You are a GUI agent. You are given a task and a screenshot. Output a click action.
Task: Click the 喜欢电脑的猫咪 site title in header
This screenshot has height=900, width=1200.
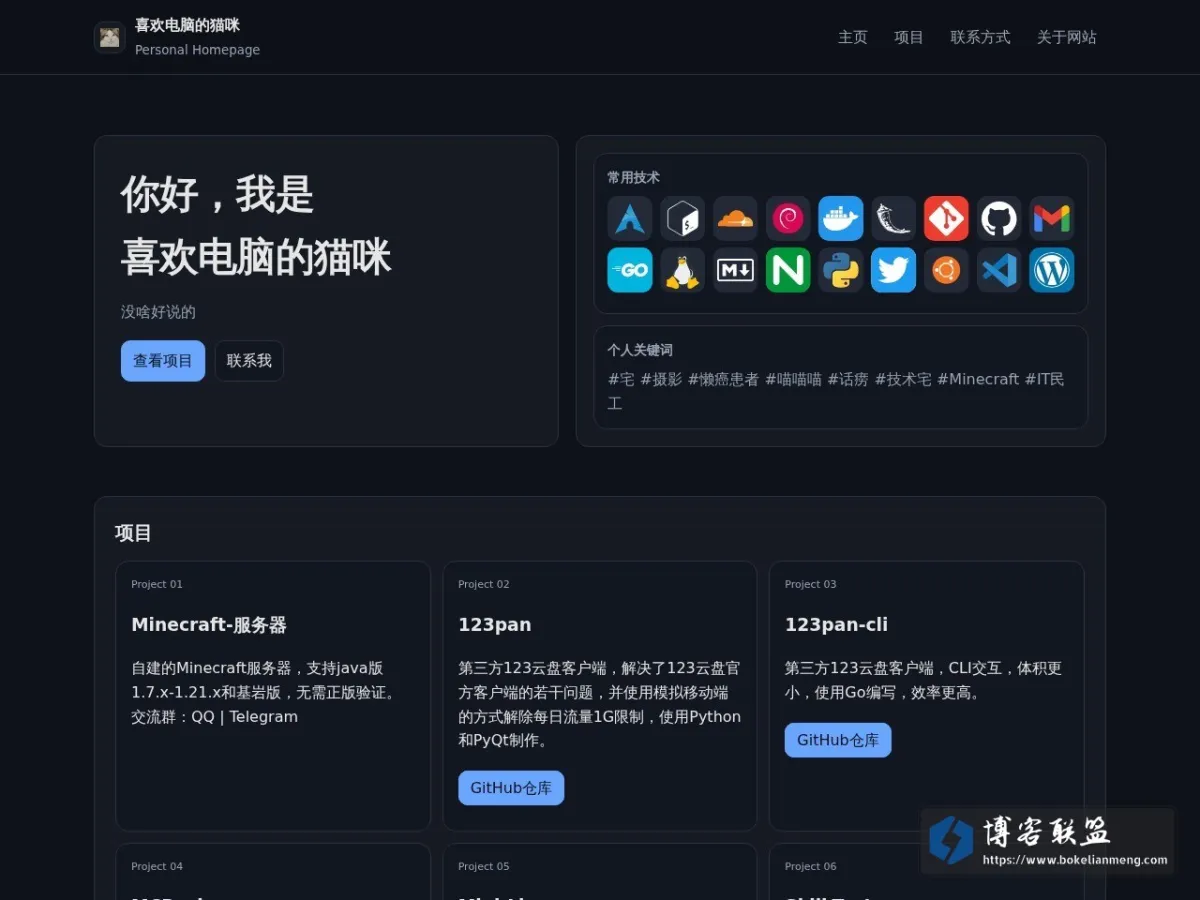pos(188,25)
